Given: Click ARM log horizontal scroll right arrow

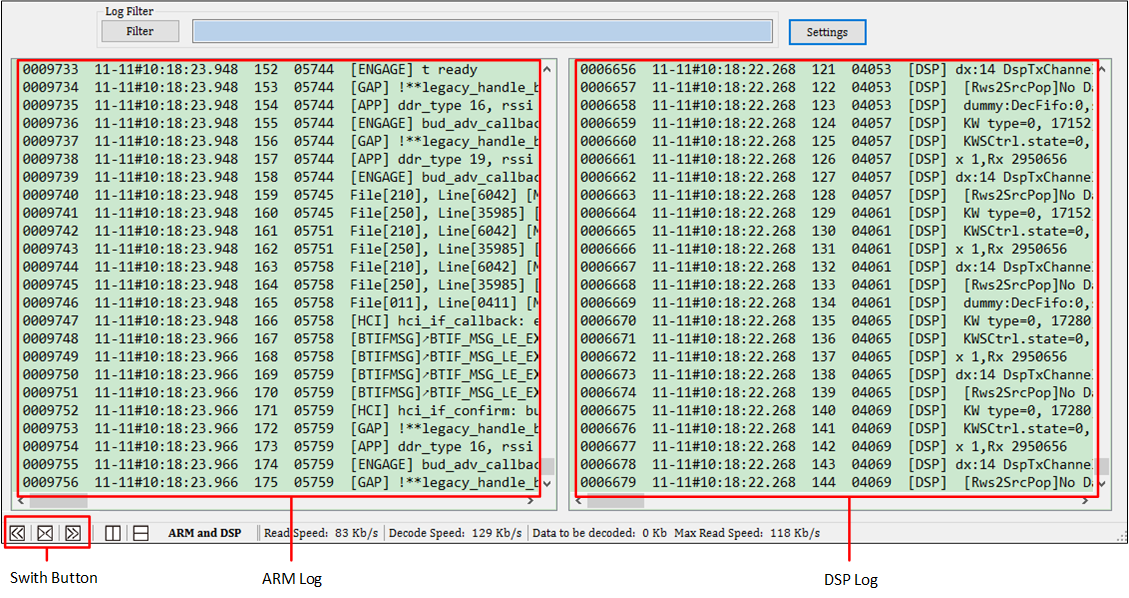Looking at the screenshot, I should click(530, 501).
